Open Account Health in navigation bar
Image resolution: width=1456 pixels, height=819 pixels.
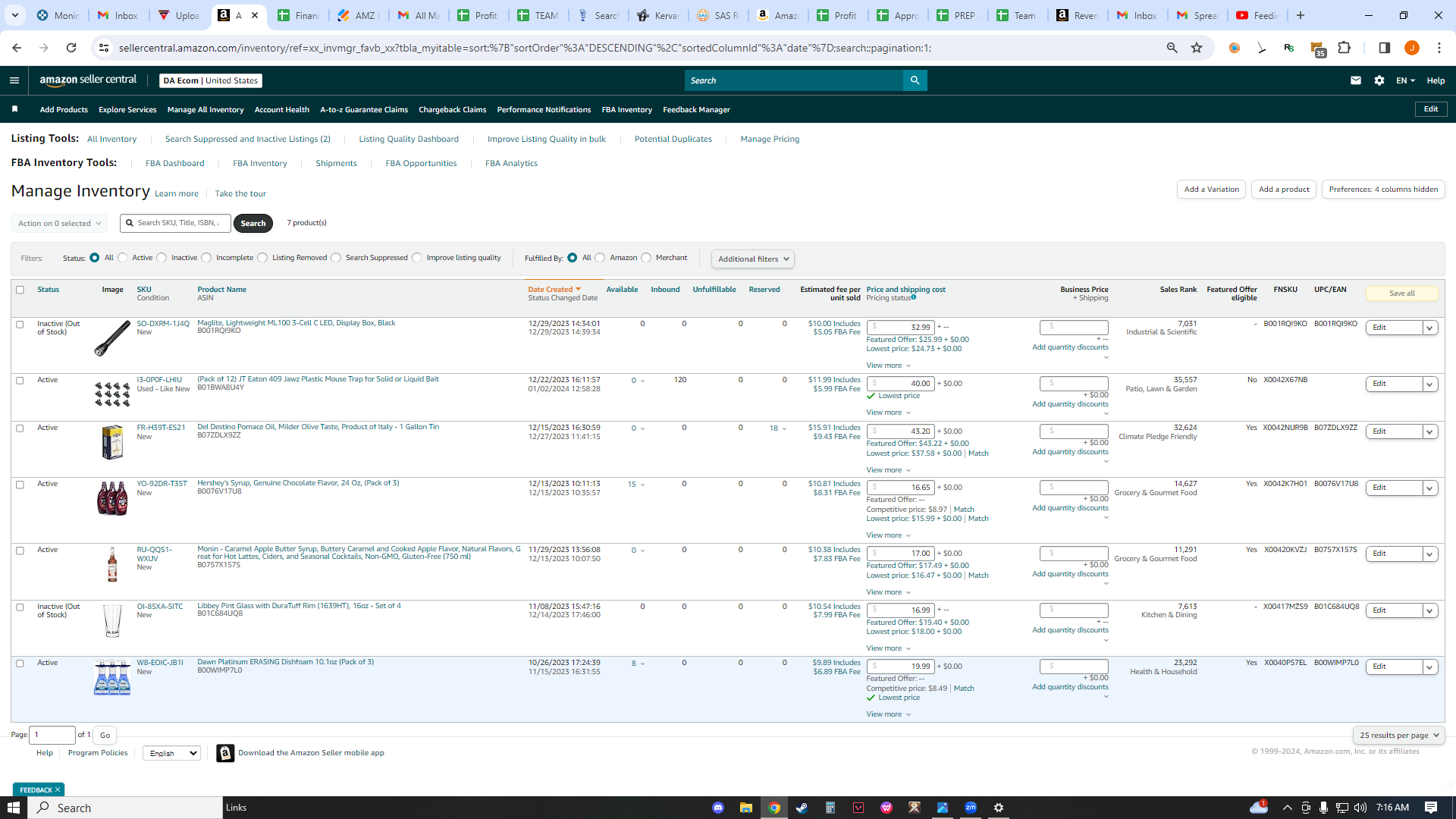pos(282,110)
